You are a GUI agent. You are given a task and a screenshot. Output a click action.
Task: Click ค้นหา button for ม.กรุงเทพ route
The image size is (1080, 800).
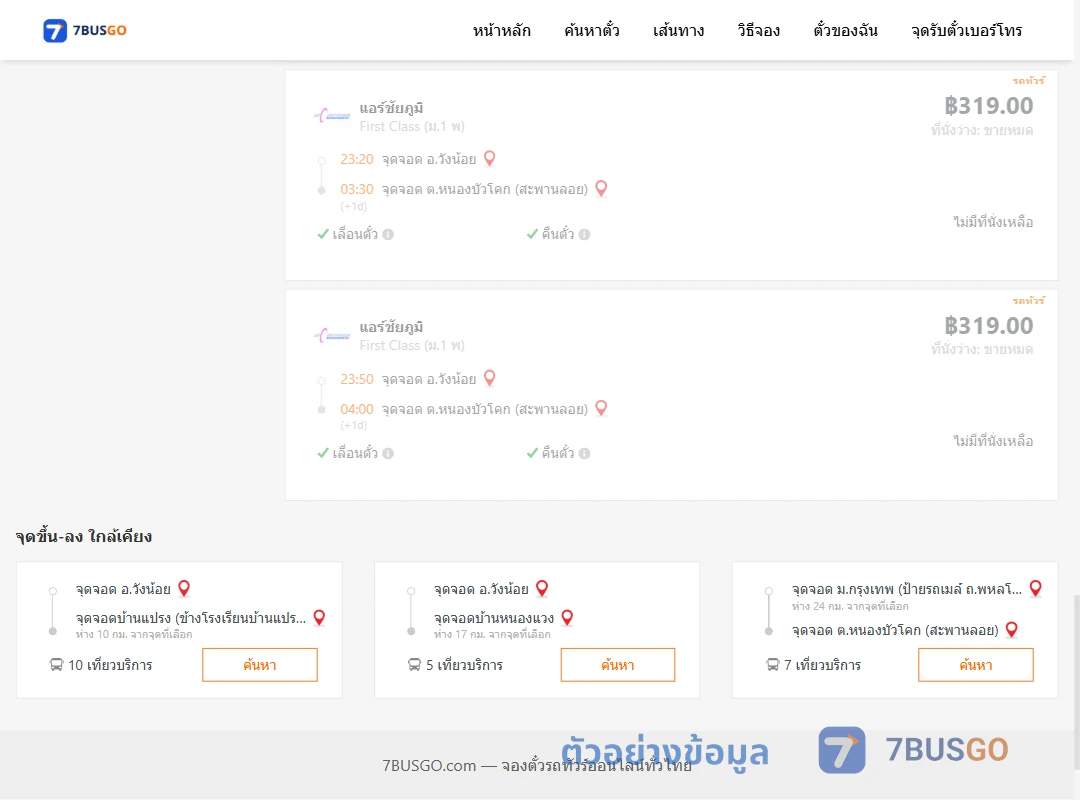[976, 665]
